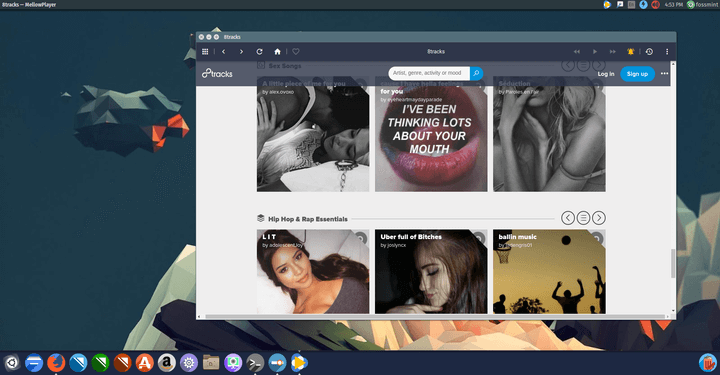Open the orange software center dock icon
The height and width of the screenshot is (375, 720).
pos(144,363)
